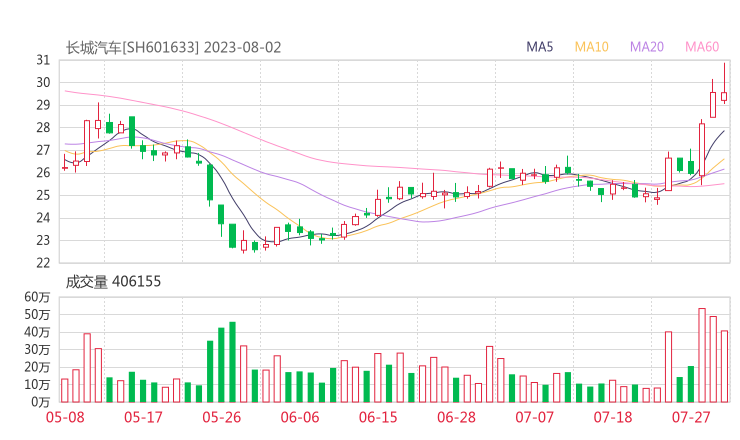Click the 06-06 date axis label
740x440 pixels.
point(300,417)
